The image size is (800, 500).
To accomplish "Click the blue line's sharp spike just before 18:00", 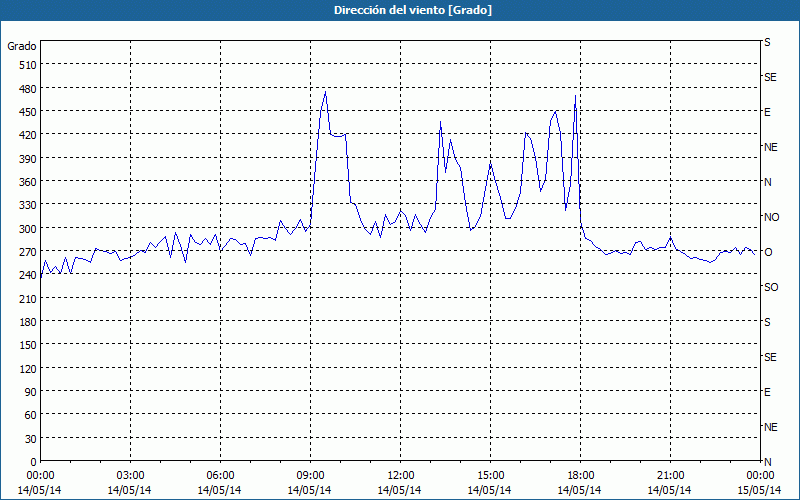I will click(x=576, y=96).
